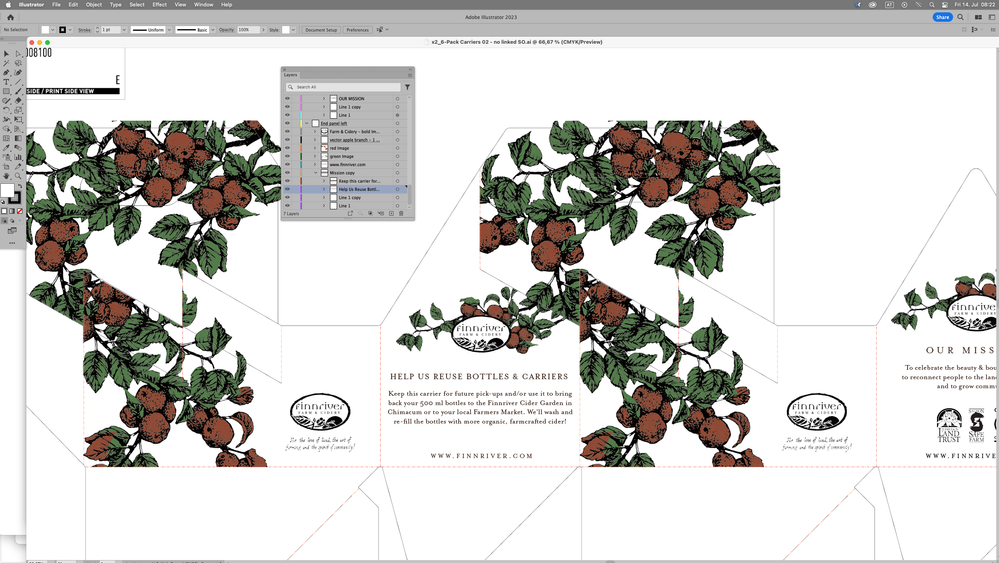Image resolution: width=999 pixels, height=563 pixels.
Task: Open the Object menu
Action: [94, 4]
